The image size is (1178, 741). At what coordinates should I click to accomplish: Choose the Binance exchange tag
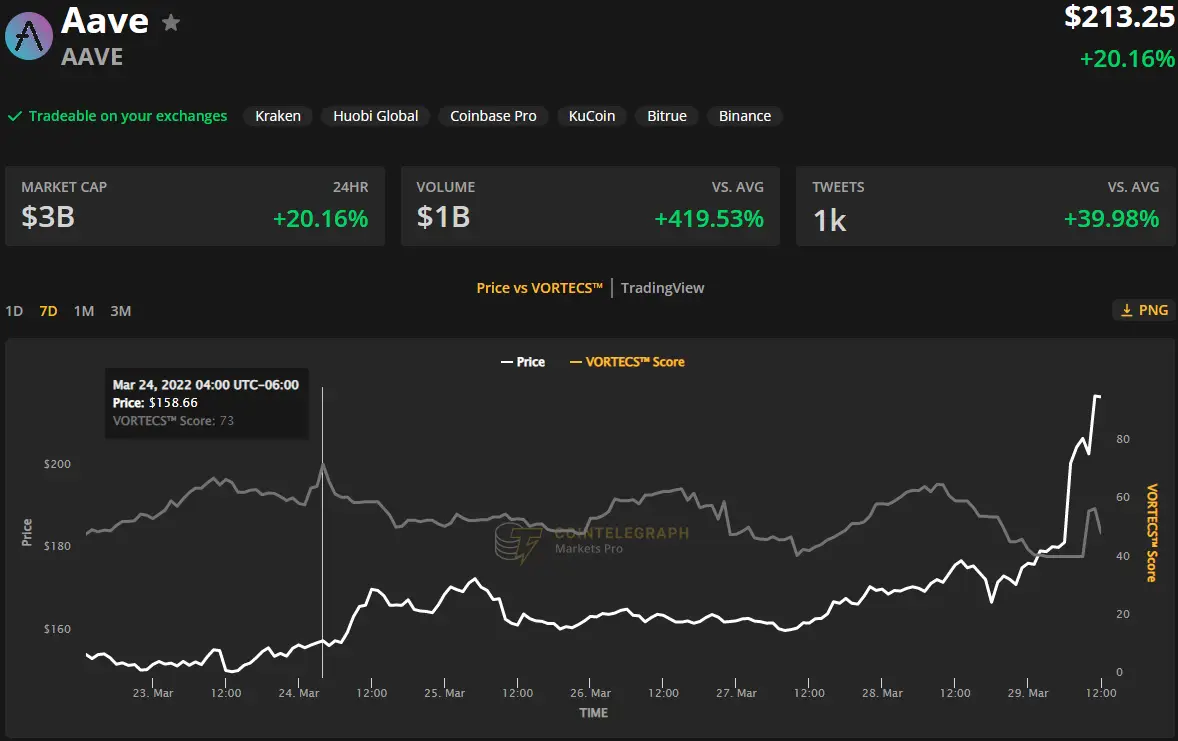[x=745, y=116]
